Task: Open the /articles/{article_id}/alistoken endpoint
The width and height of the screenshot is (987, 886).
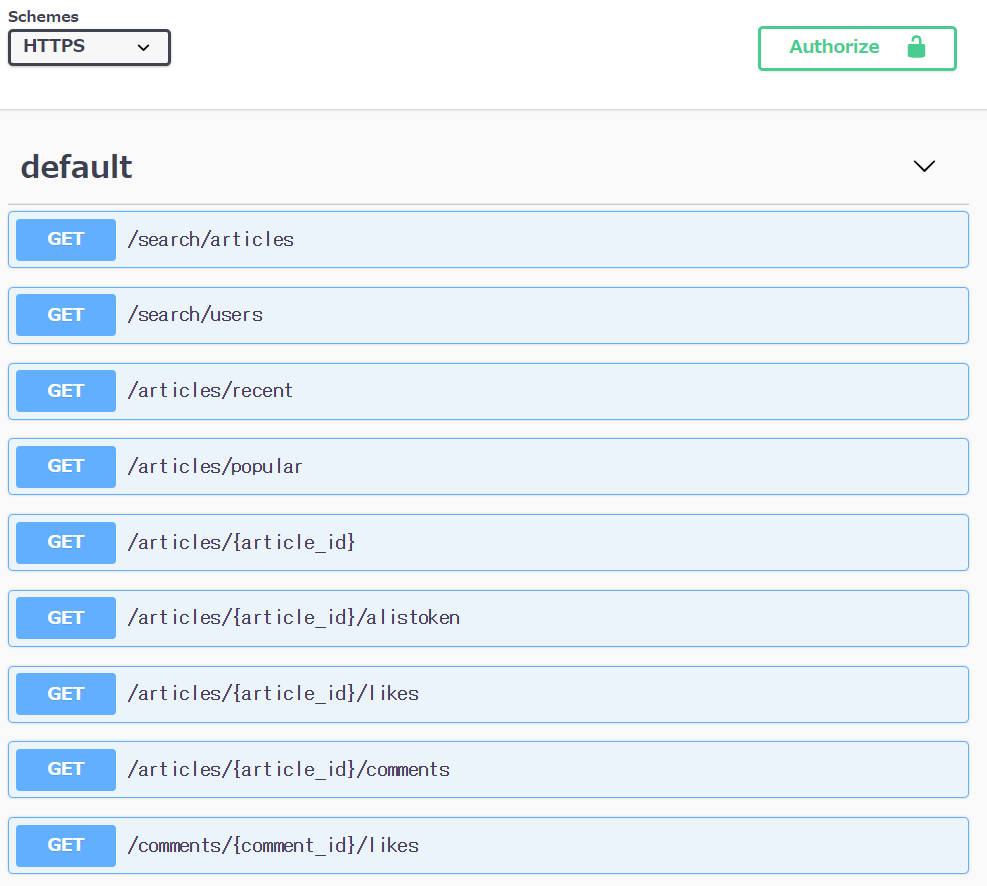Action: [294, 618]
